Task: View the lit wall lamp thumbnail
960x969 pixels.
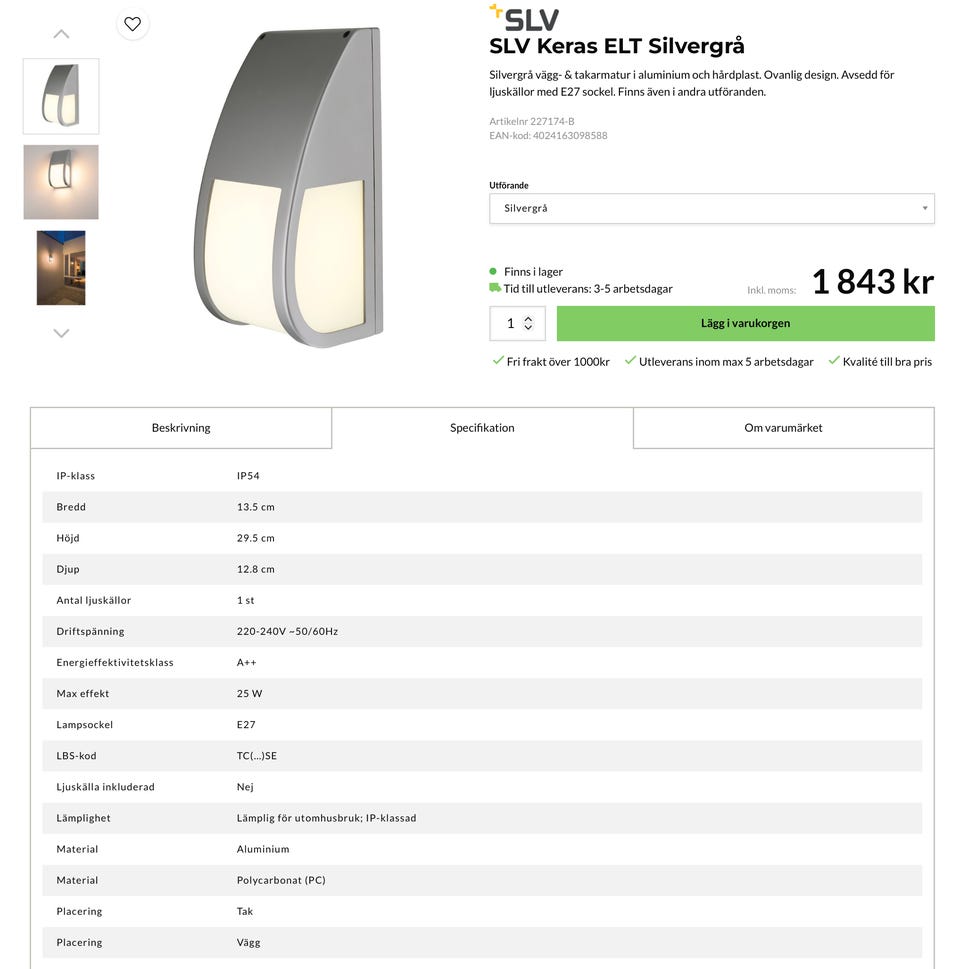Action: [61, 182]
